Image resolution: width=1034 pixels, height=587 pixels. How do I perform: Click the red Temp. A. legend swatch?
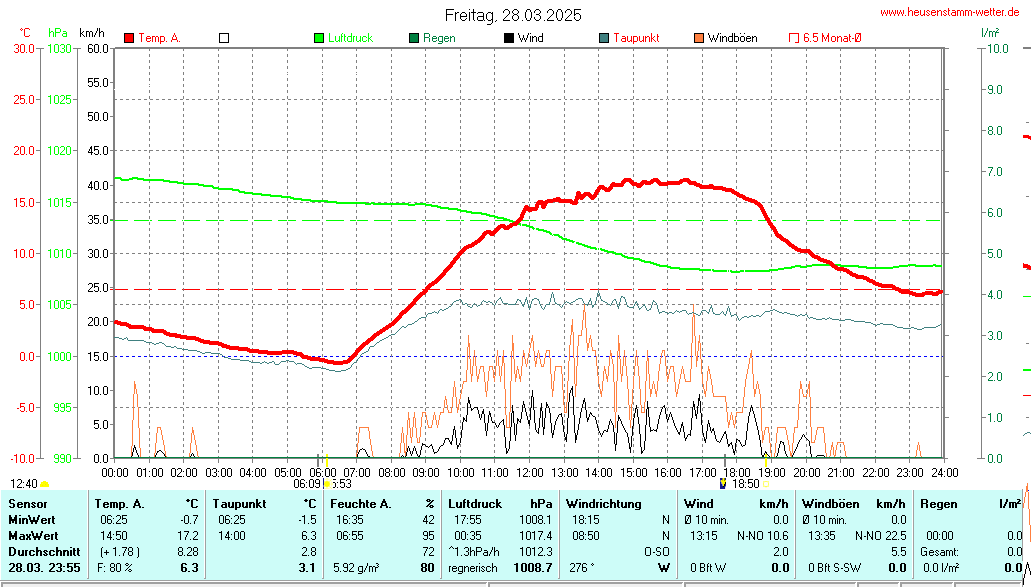[129, 38]
